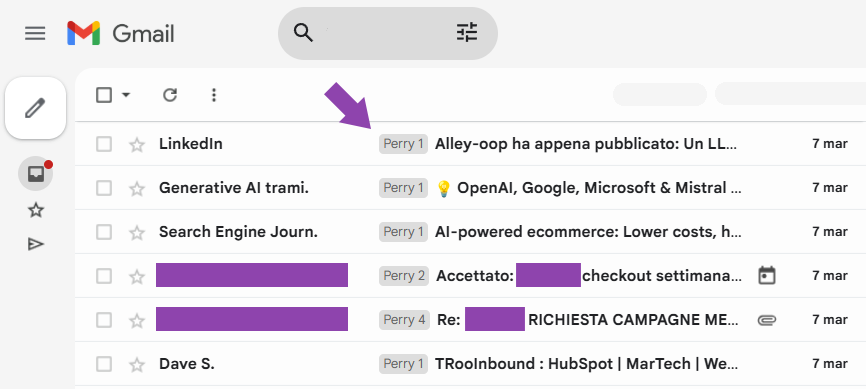Open the main menu hamburger icon

pyautogui.click(x=35, y=34)
